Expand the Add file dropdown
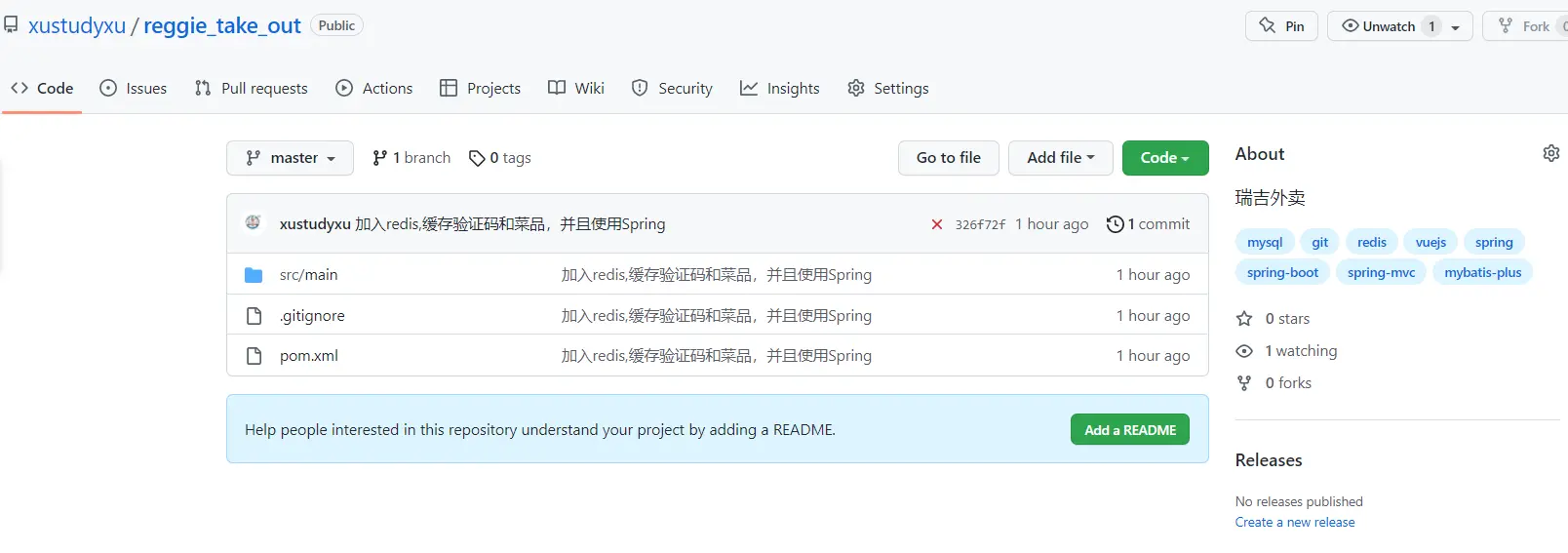The image size is (1568, 553). point(1061,158)
